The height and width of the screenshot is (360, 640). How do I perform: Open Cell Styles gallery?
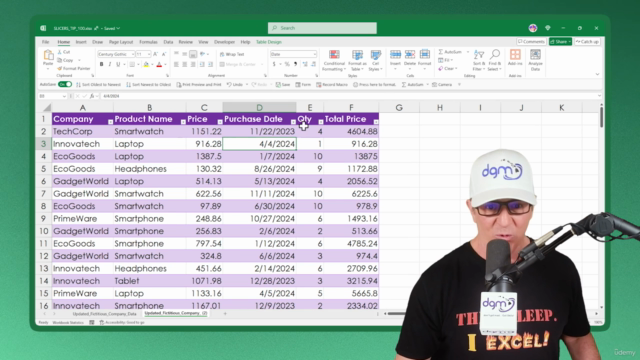click(376, 60)
